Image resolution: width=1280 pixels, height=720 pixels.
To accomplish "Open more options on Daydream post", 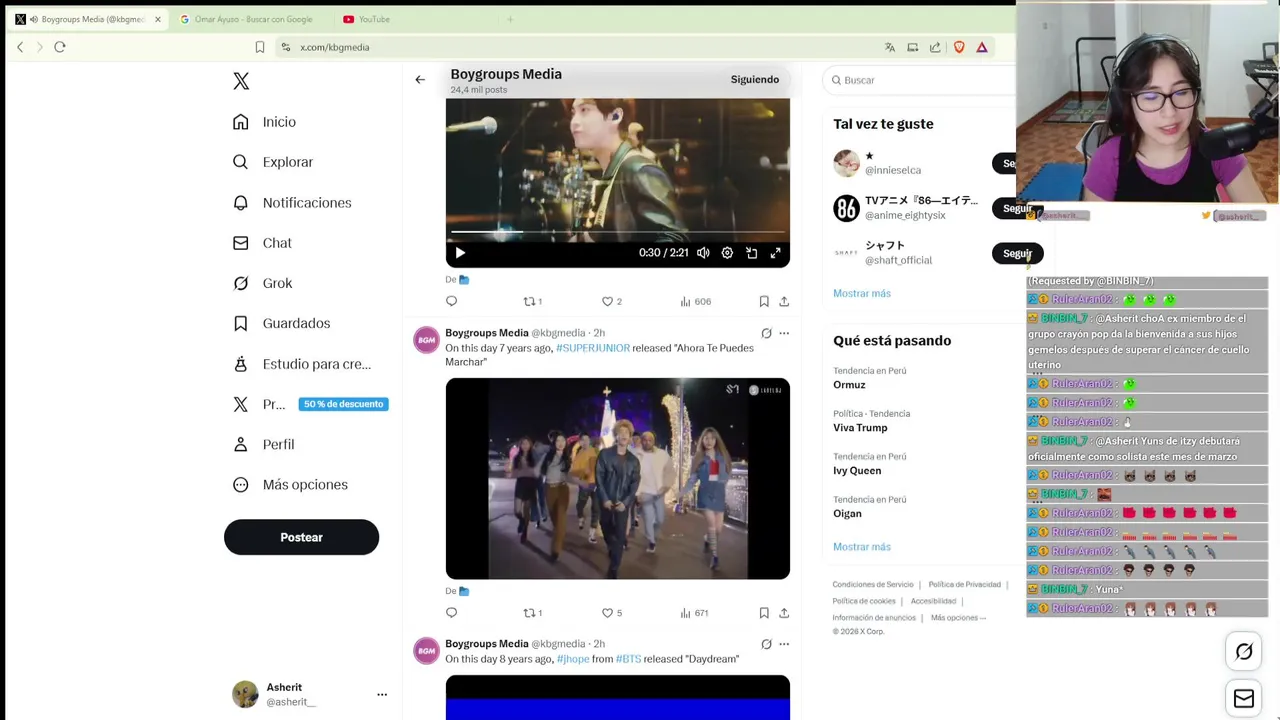I will 784,644.
